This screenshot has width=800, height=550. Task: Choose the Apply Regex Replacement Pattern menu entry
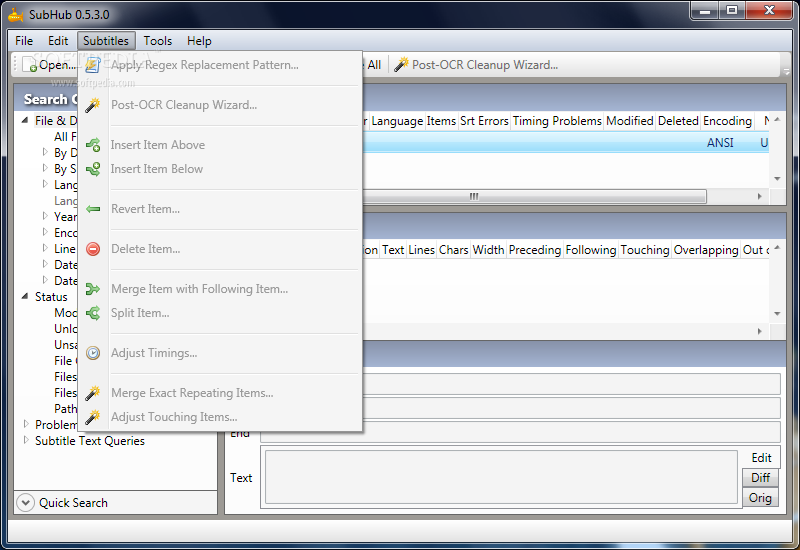point(220,65)
